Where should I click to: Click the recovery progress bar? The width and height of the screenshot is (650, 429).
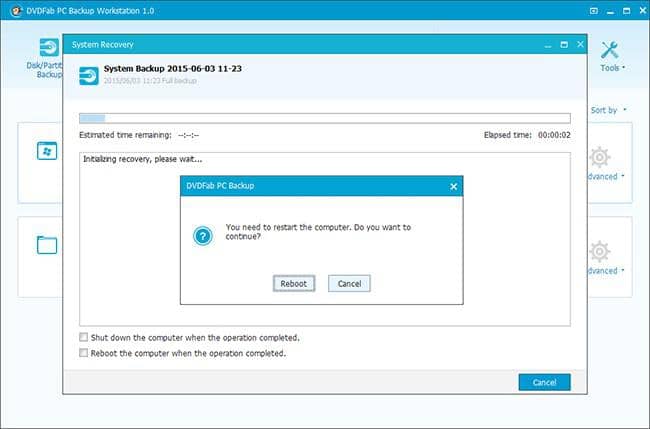[325, 118]
